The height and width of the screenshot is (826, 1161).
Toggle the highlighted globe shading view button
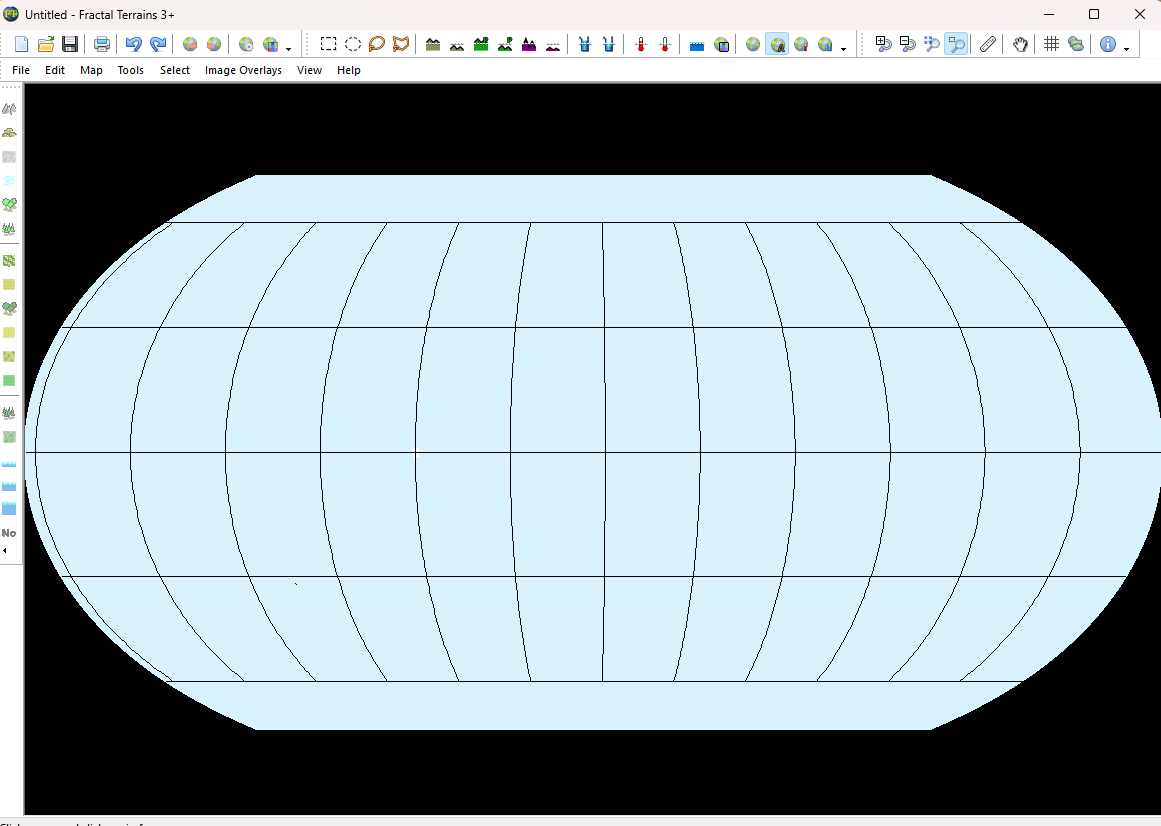[777, 44]
